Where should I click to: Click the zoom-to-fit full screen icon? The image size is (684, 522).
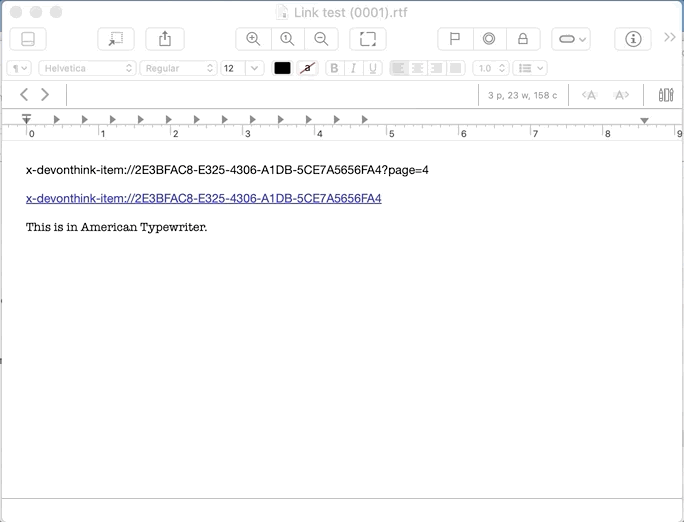(368, 39)
